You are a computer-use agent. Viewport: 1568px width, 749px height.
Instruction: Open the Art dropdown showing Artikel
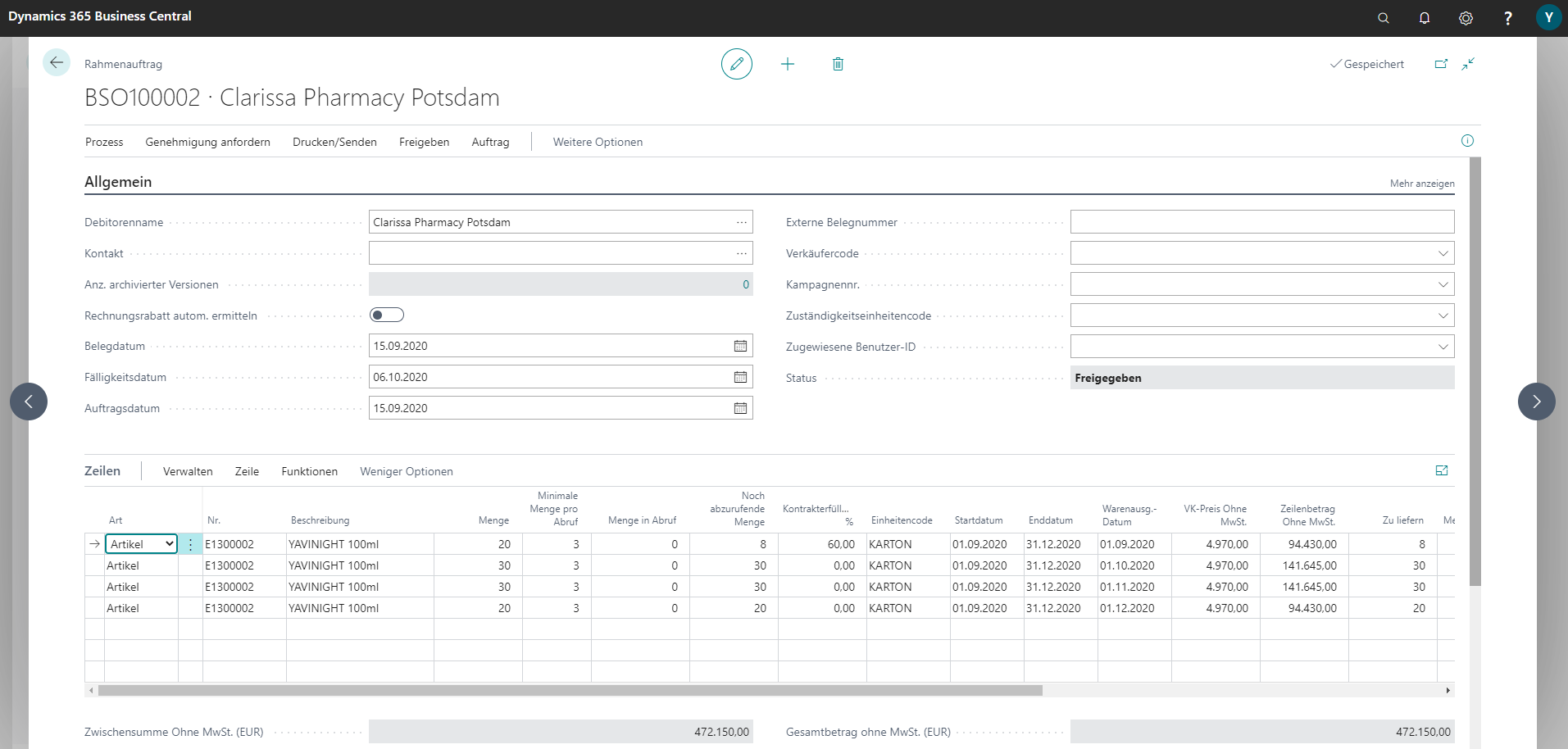142,544
